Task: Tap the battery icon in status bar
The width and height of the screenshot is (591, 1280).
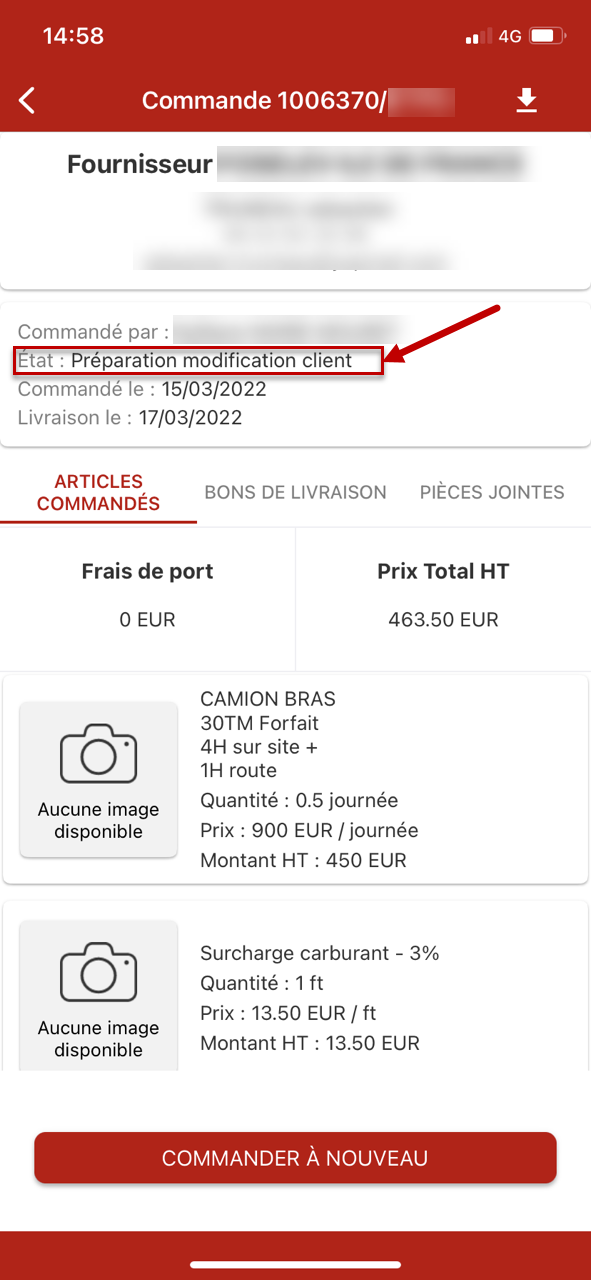Action: point(547,36)
